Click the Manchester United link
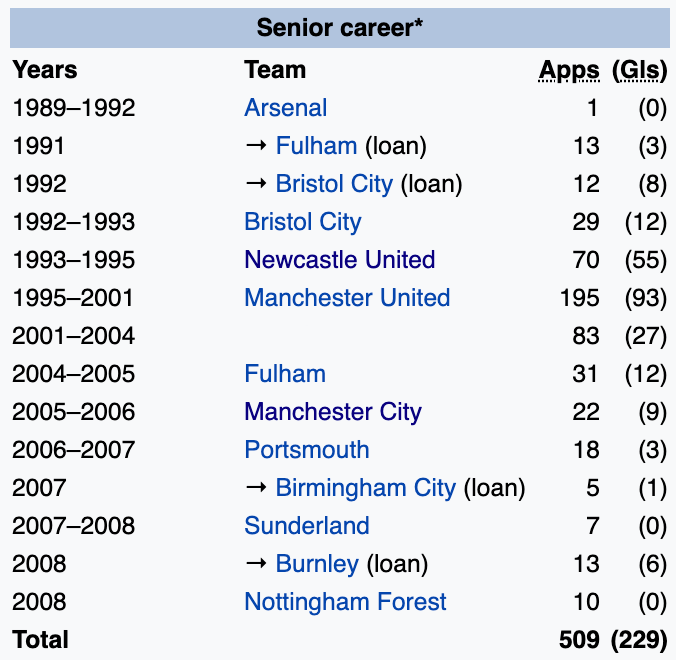The width and height of the screenshot is (676, 660). click(x=347, y=298)
